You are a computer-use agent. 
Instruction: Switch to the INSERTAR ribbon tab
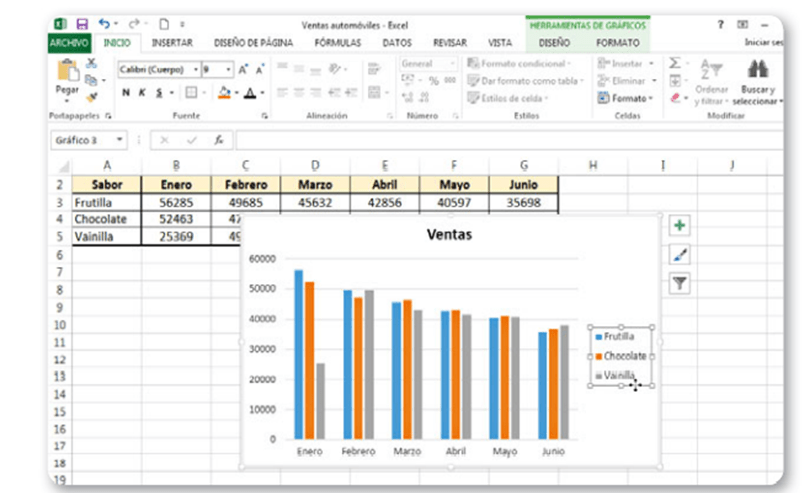tap(172, 43)
